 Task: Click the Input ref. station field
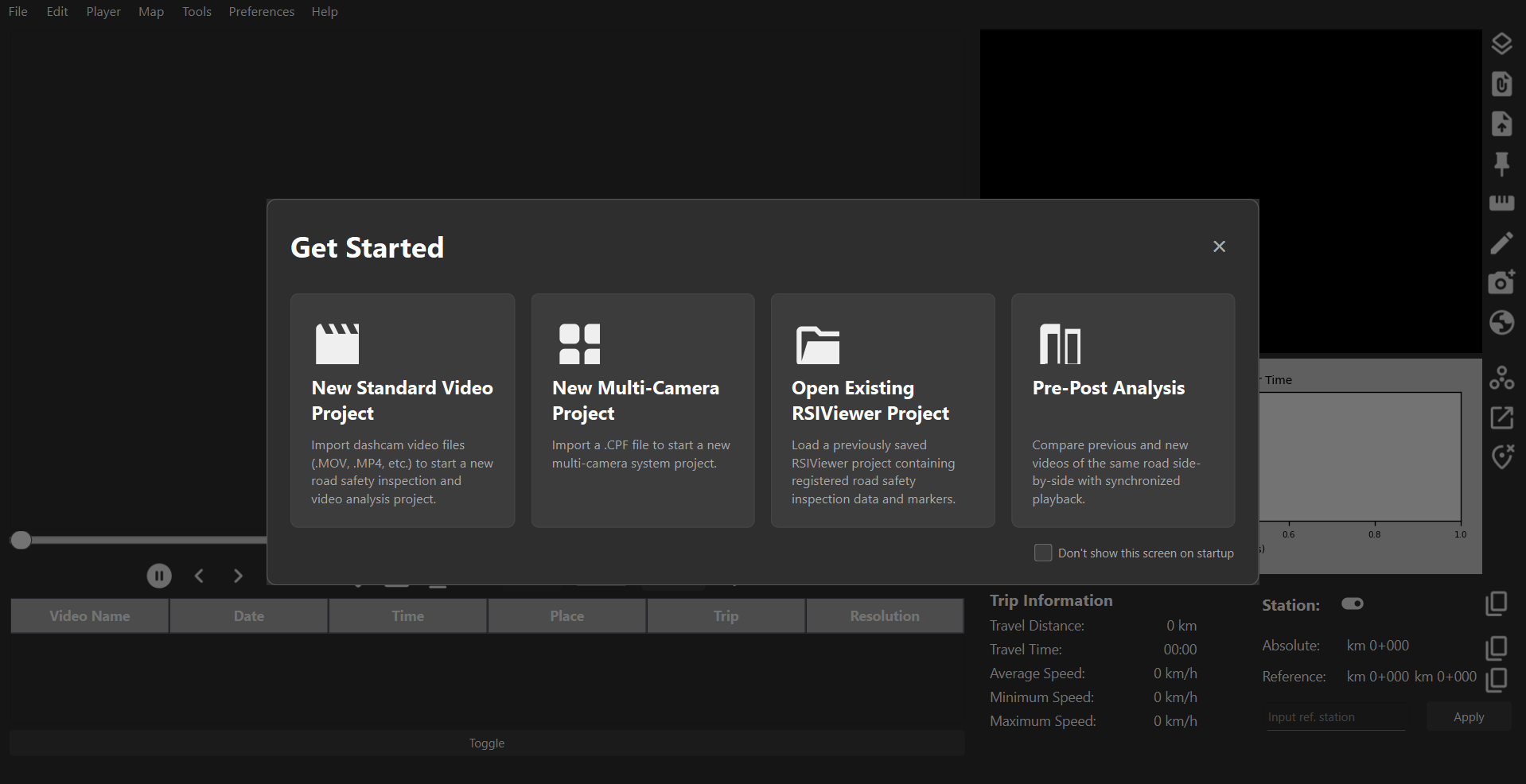click(1337, 716)
